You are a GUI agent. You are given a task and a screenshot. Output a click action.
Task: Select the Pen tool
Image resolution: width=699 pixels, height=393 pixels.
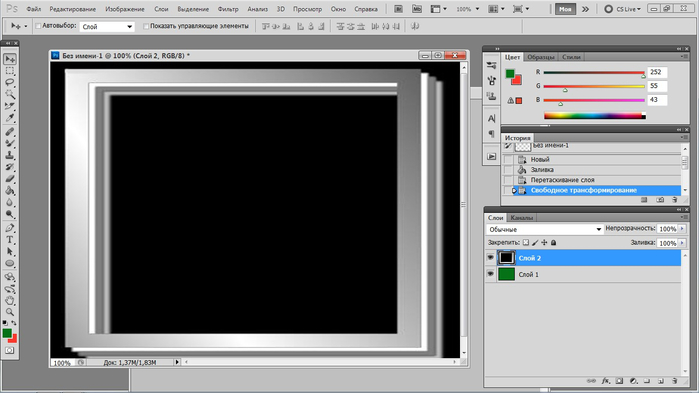[10, 228]
